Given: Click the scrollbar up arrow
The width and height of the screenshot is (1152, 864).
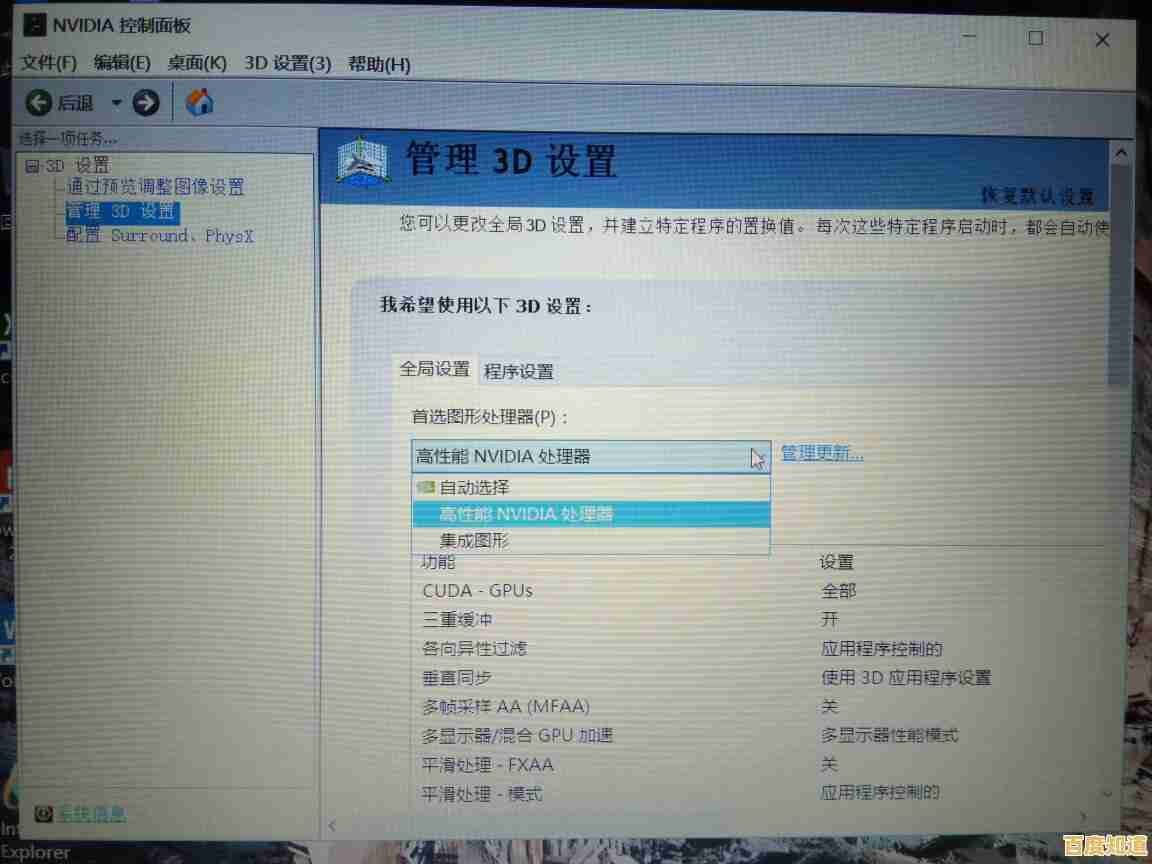Looking at the screenshot, I should click(1121, 151).
